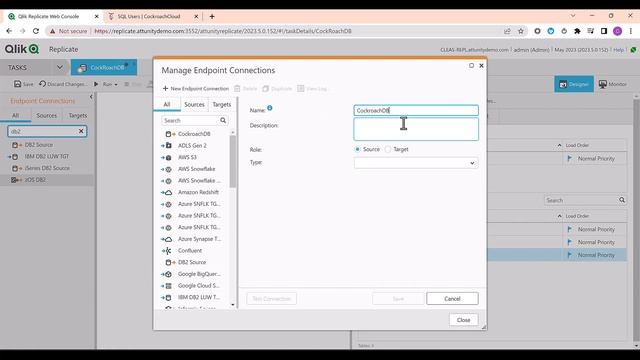The image size is (640, 360).
Task: Click the share page icon in address bar
Action: pyautogui.click(x=507, y=31)
